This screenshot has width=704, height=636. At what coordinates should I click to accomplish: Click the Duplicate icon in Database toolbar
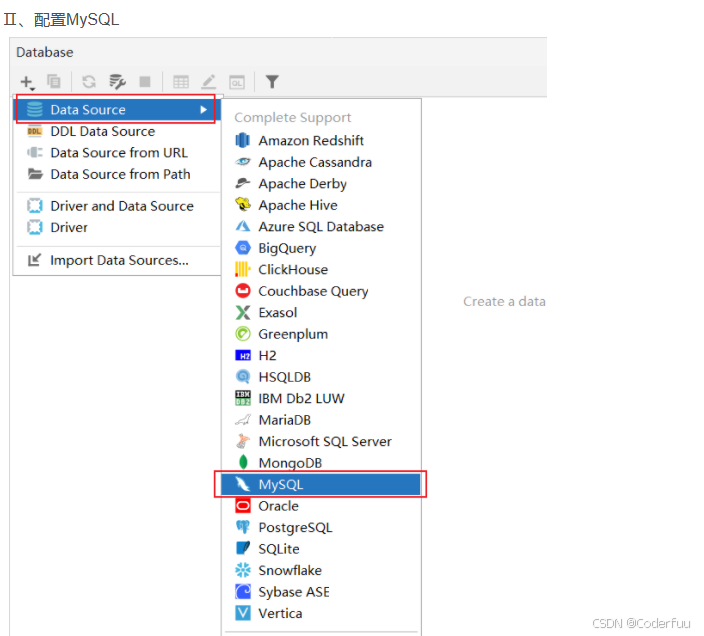[54, 82]
